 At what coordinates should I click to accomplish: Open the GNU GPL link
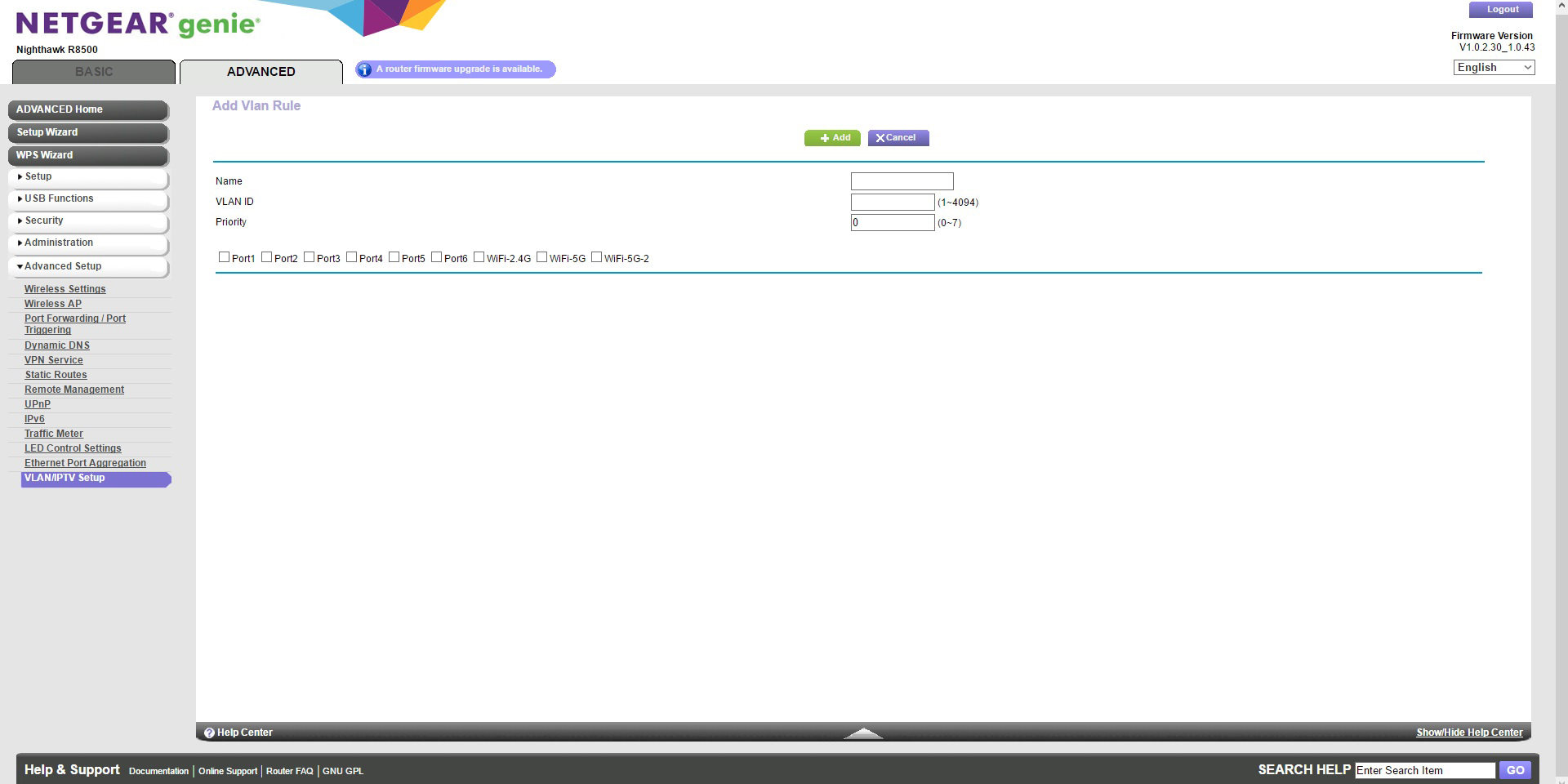click(343, 771)
